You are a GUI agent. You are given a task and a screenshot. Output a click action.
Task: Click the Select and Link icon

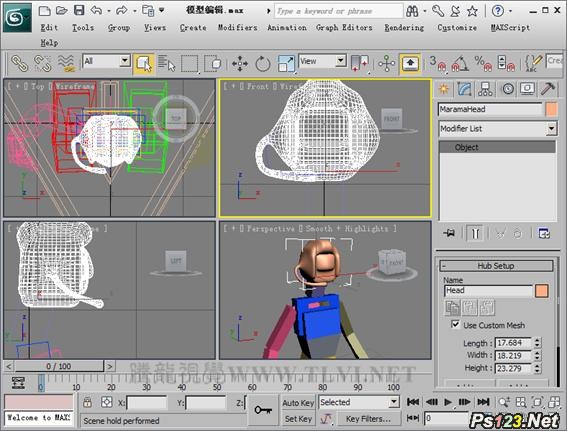pyautogui.click(x=20, y=64)
